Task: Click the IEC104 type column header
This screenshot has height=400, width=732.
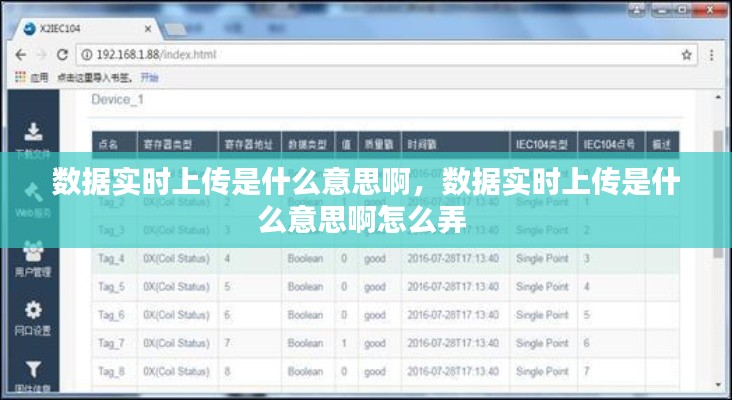Action: tap(541, 145)
